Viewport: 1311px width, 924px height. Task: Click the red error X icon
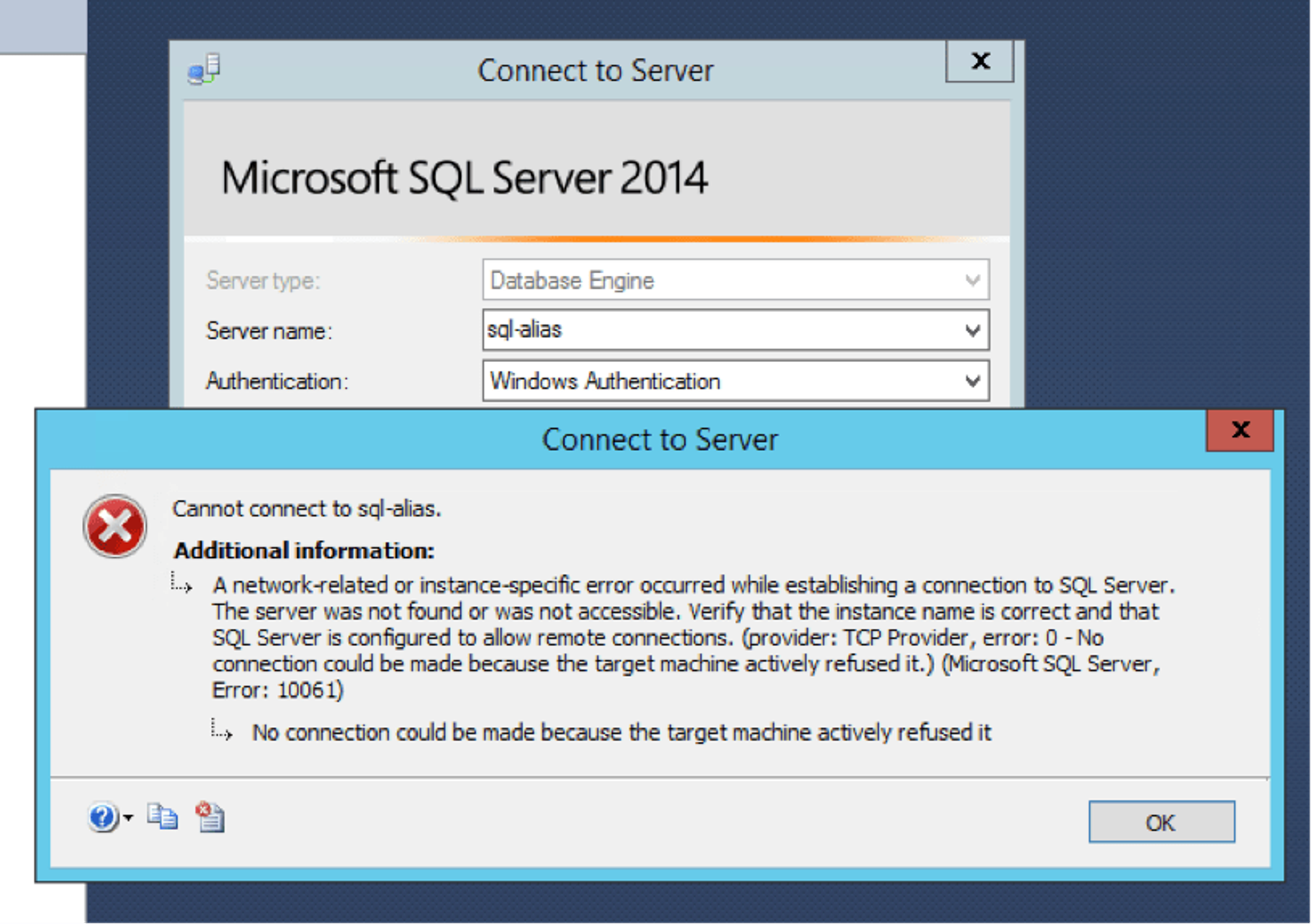coord(115,527)
